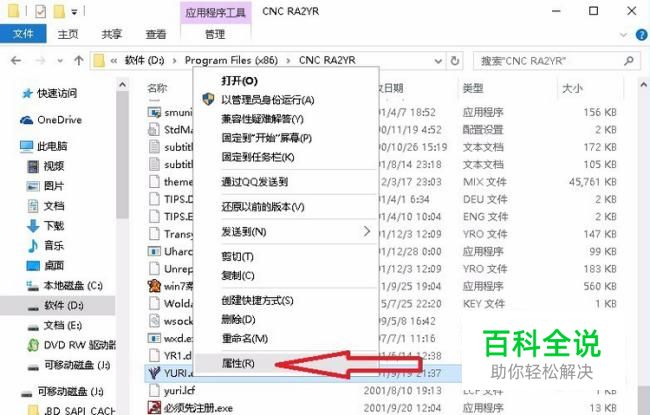Viewport: 650px width, 415px height.
Task: Select the yuri.lcf file
Action: (179, 391)
